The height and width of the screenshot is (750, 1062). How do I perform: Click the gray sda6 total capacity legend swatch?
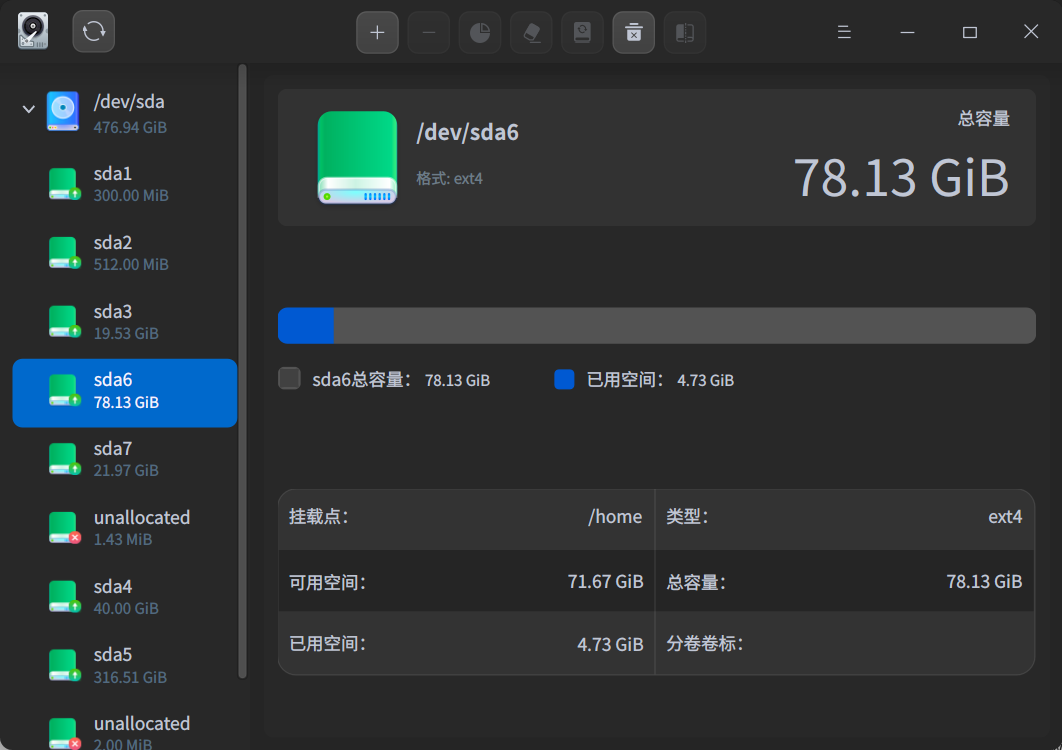click(289, 379)
